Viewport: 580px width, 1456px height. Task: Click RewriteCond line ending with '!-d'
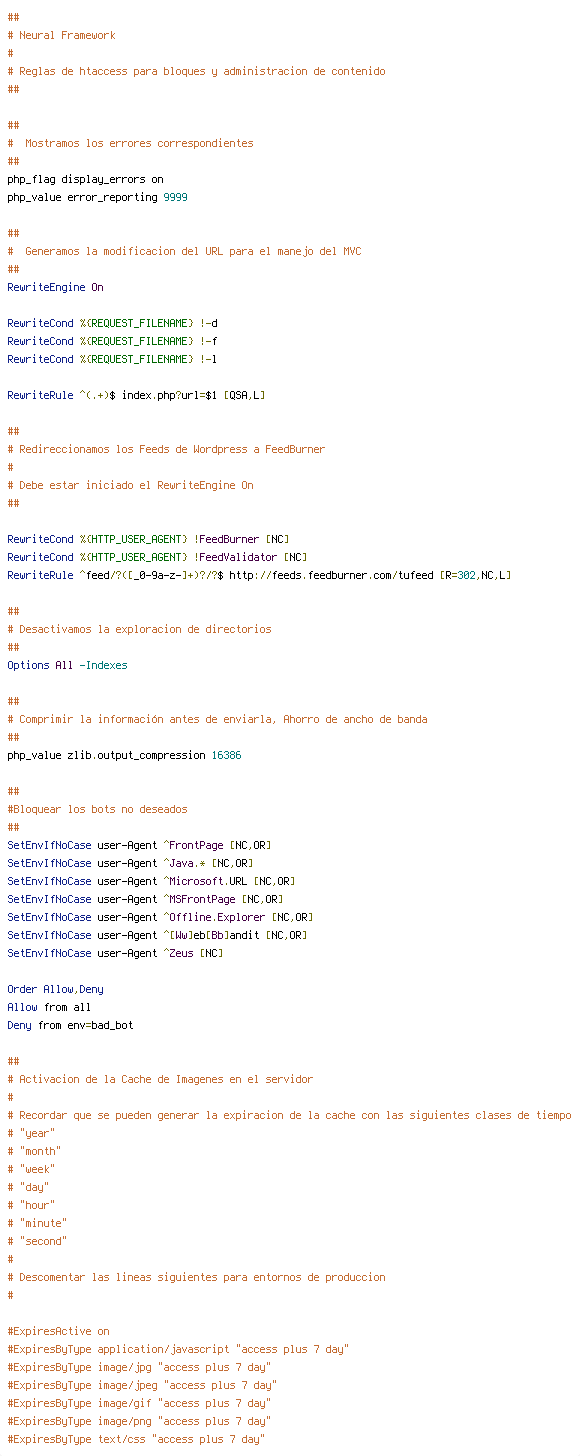112,323
